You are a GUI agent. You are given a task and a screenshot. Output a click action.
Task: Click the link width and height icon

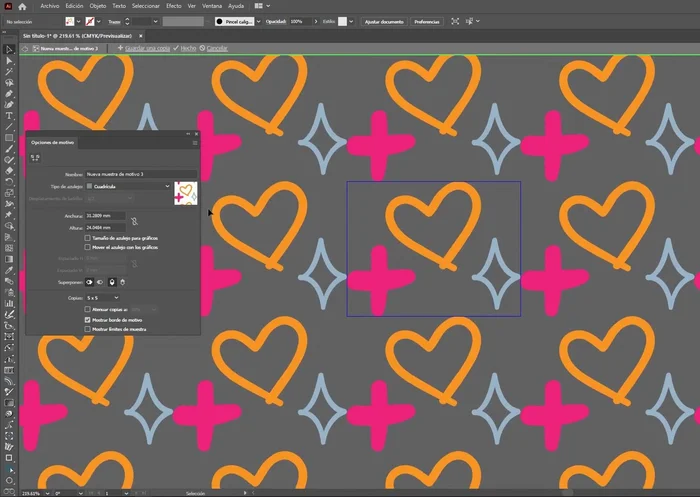point(135,220)
